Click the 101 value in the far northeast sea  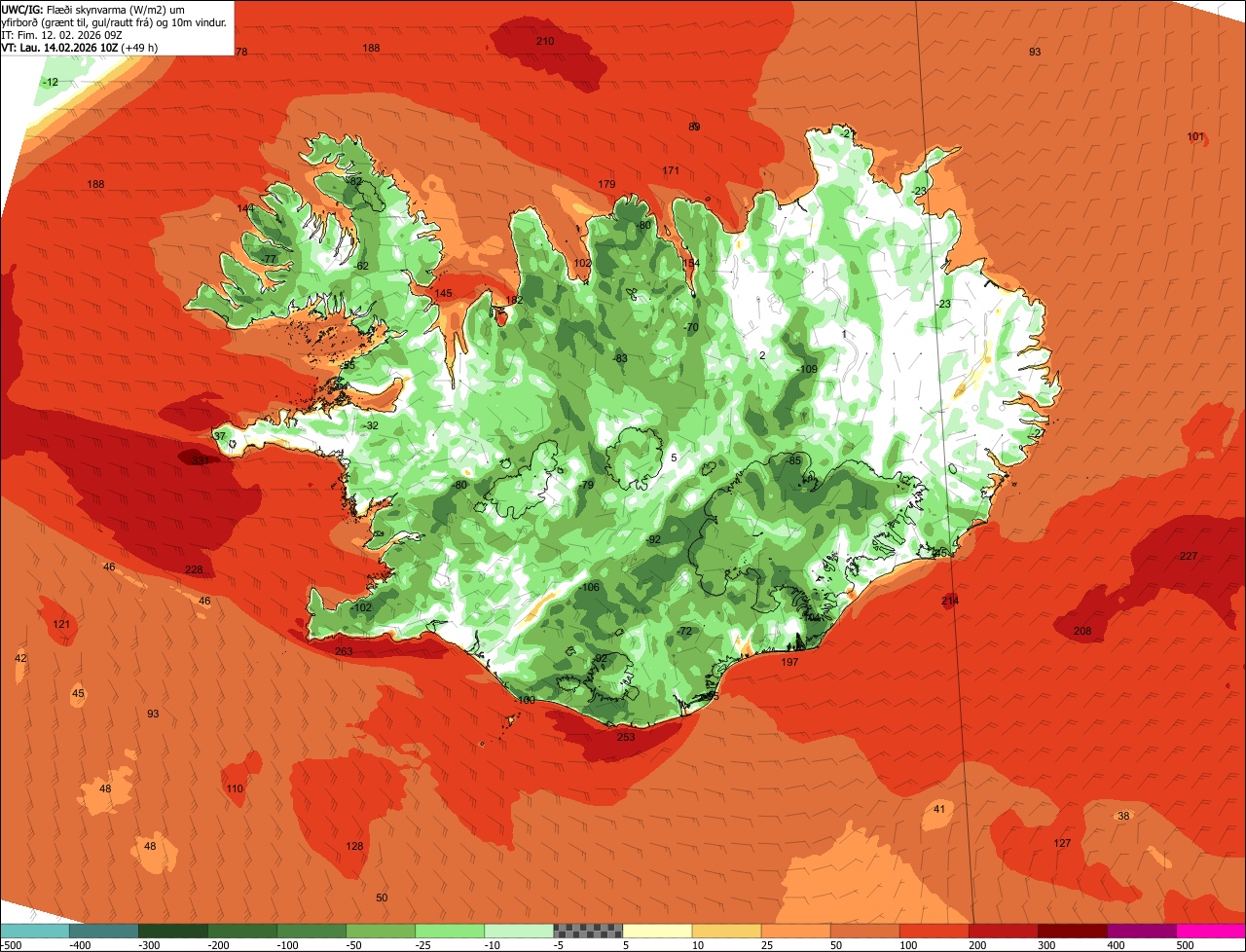pos(1195,136)
